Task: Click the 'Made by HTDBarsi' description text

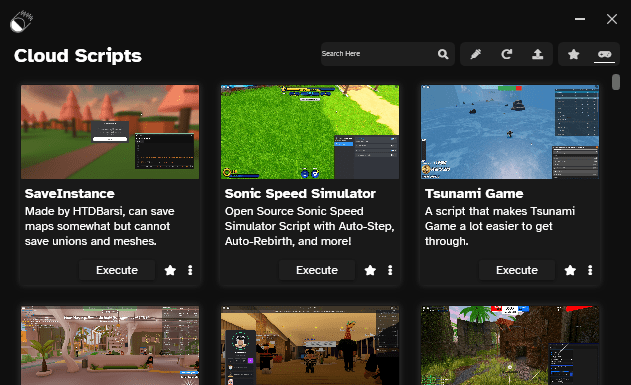Action: [99, 226]
